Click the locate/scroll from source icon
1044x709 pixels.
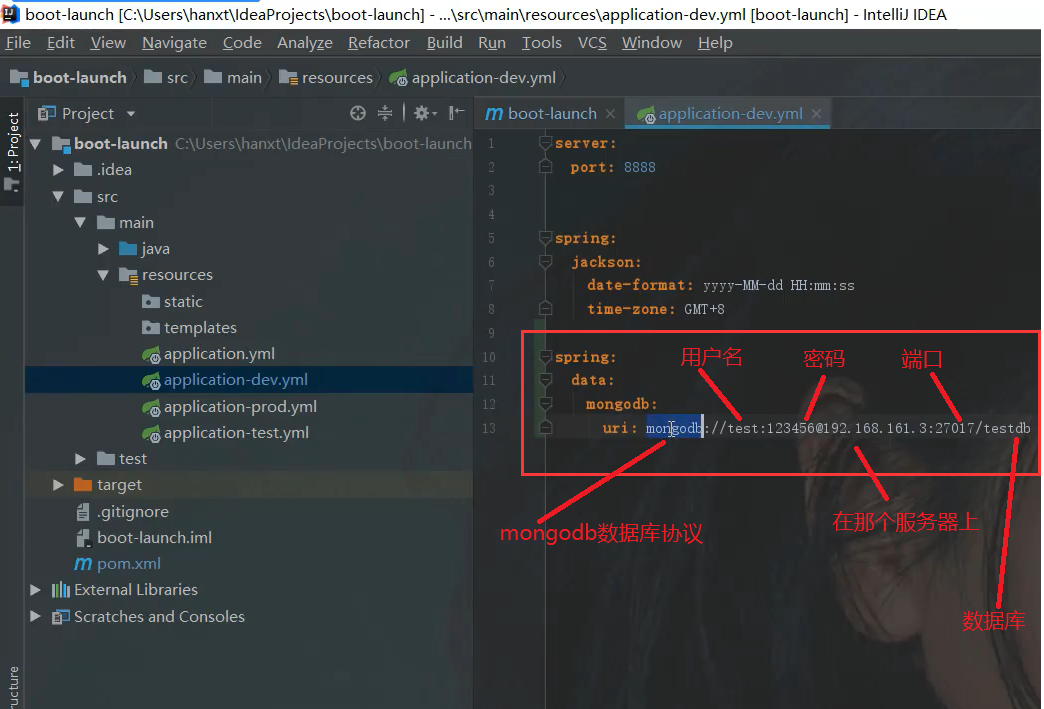[x=358, y=113]
